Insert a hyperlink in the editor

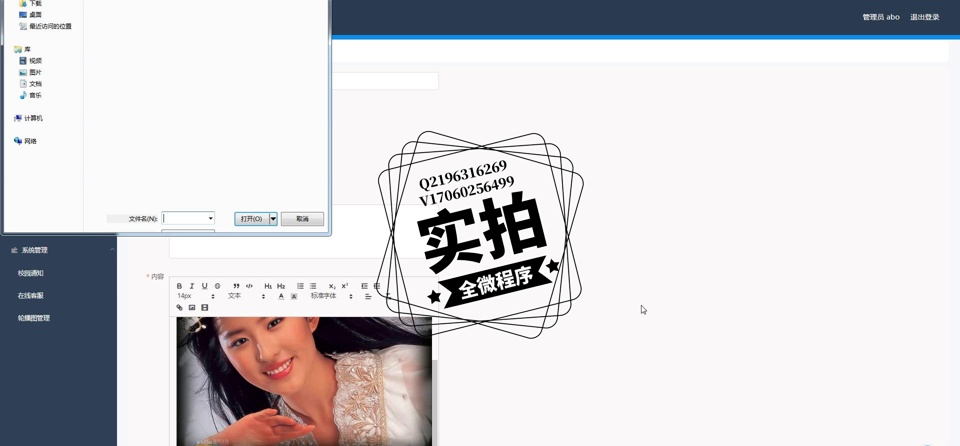click(x=179, y=308)
